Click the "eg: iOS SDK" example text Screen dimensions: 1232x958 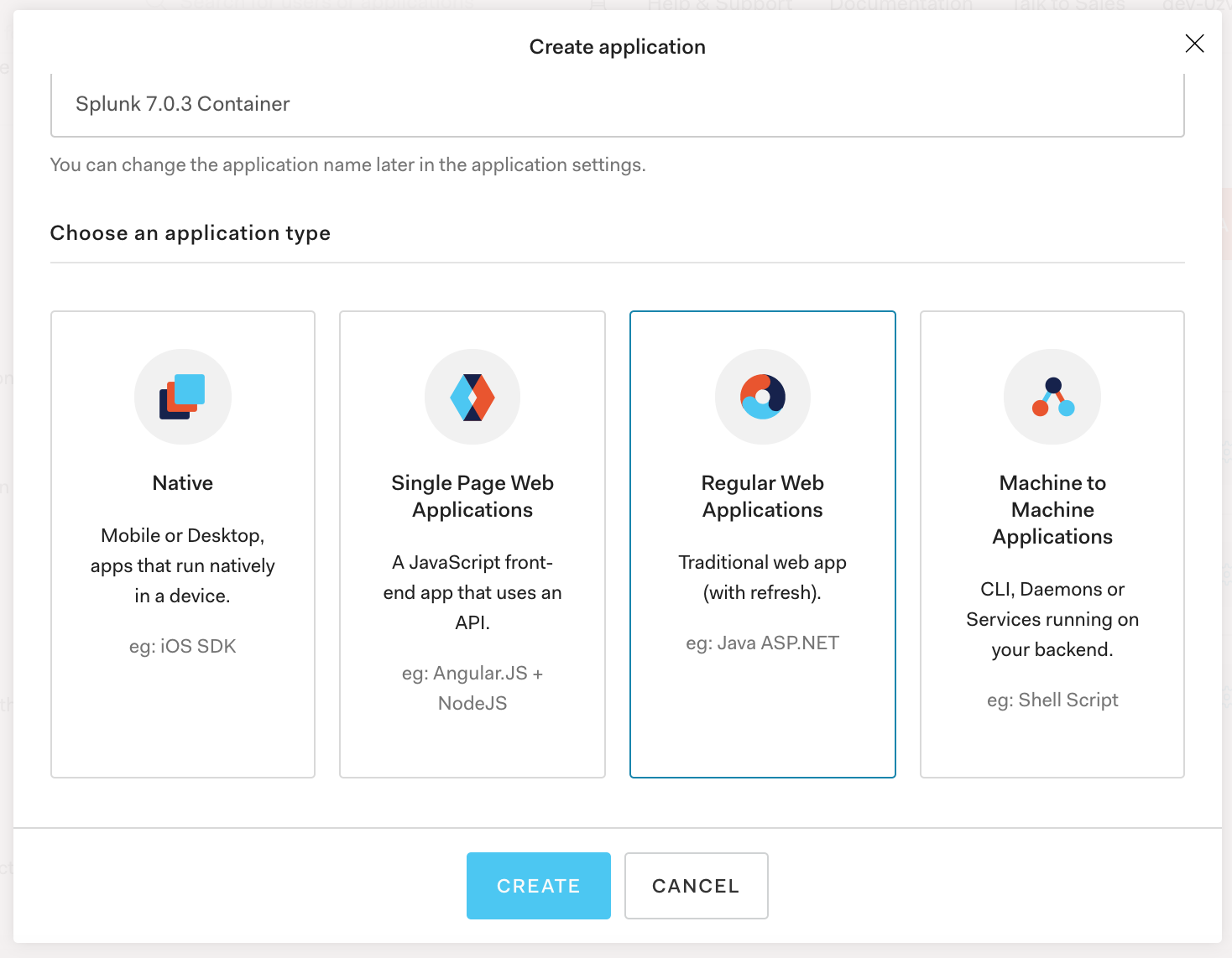click(183, 646)
